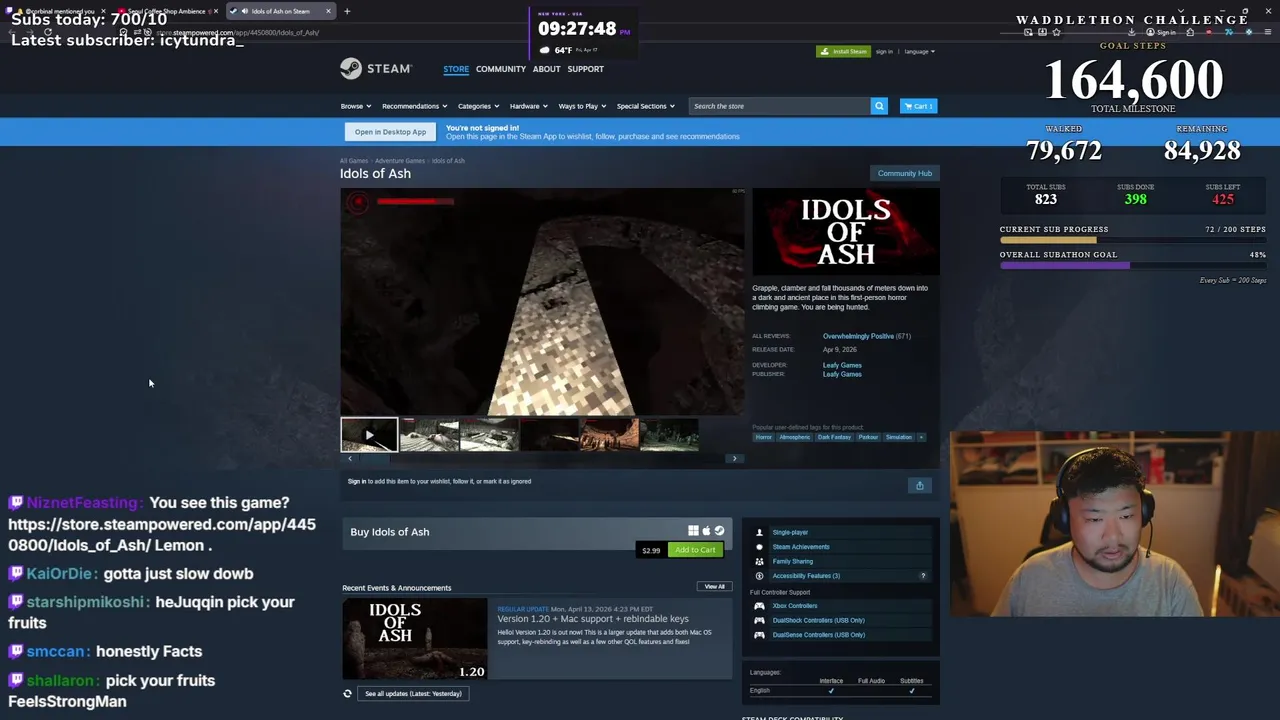The width and height of the screenshot is (1280, 720).
Task: Open the Browse dropdown menu
Action: [x=356, y=106]
